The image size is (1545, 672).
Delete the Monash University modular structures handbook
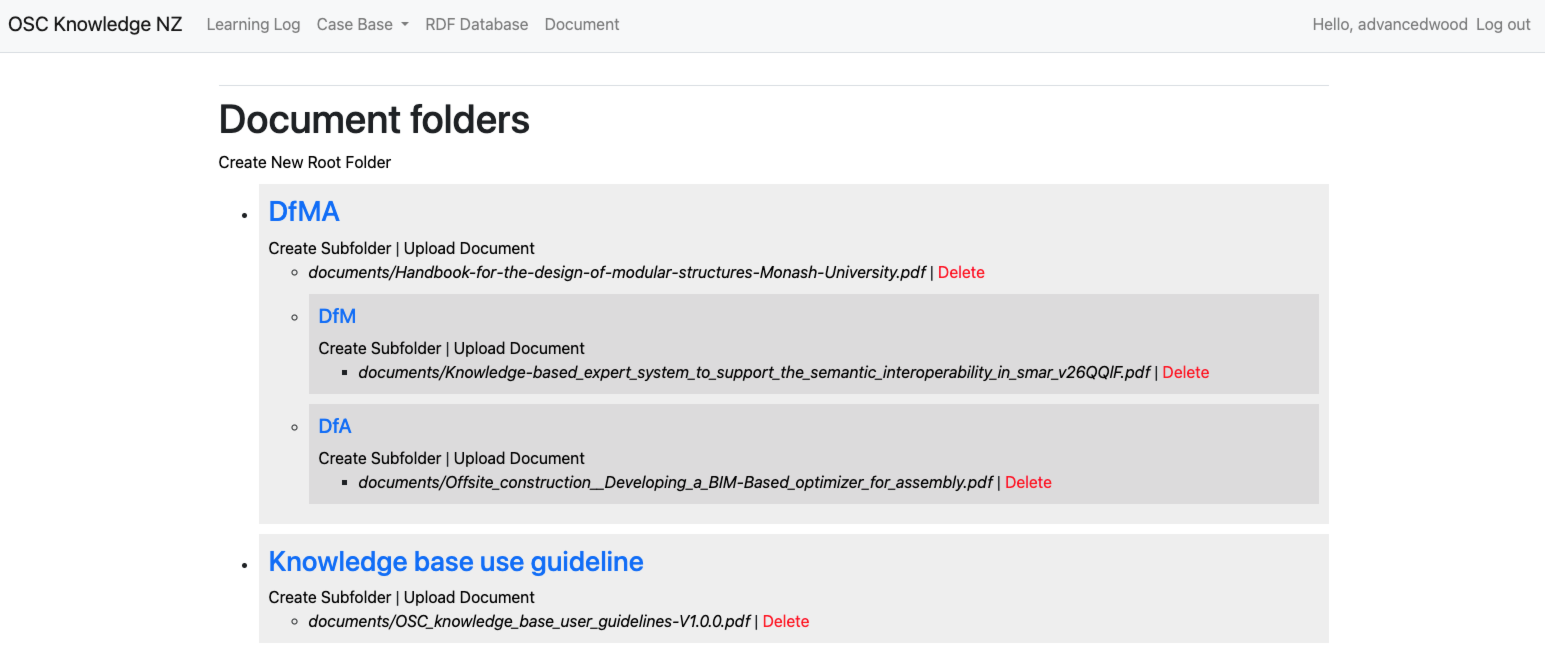(x=961, y=271)
